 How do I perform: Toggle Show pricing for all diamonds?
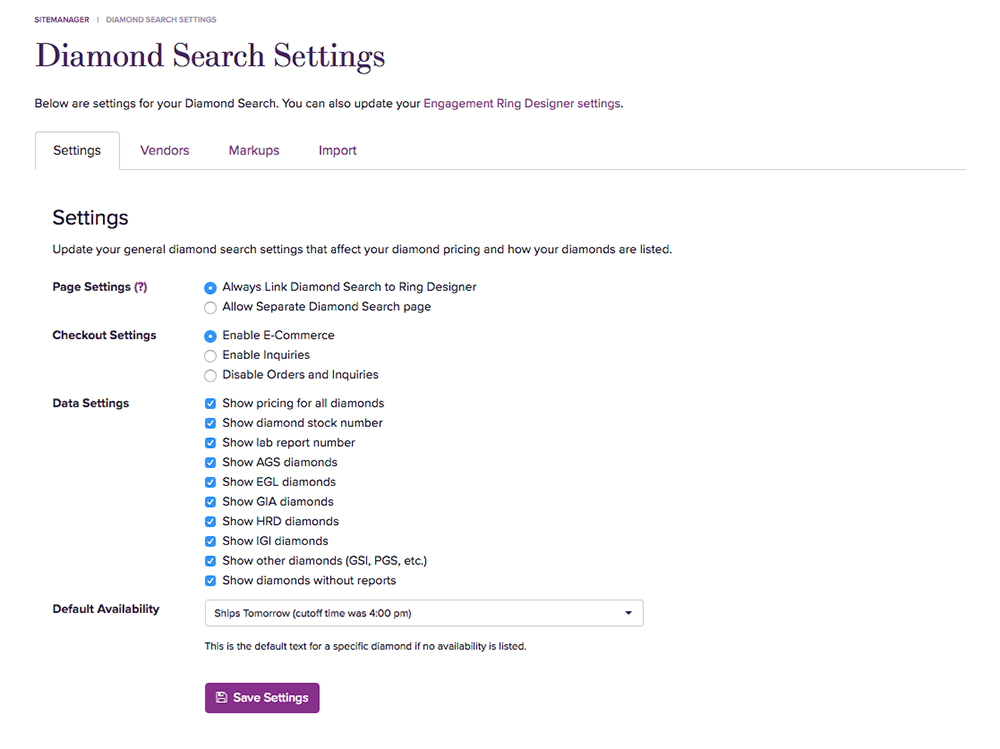(210, 403)
